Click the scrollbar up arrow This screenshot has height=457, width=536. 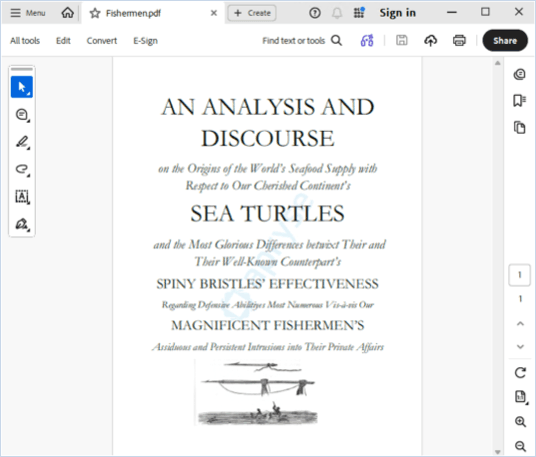(x=498, y=63)
